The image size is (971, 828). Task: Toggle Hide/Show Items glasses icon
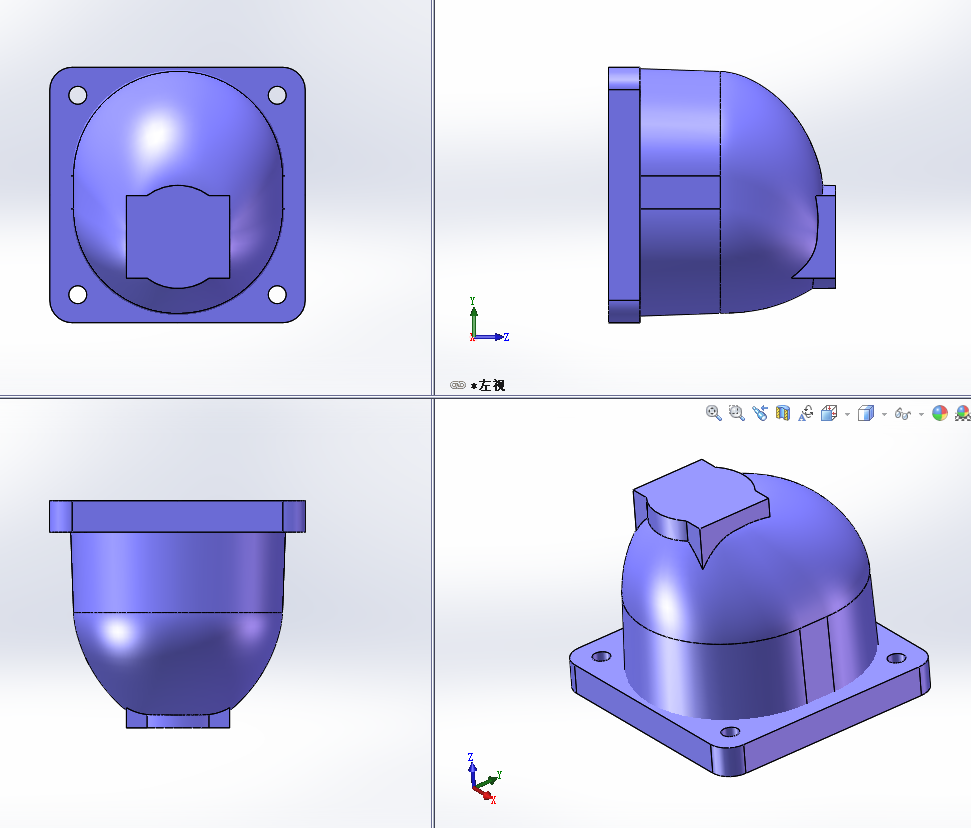point(903,413)
